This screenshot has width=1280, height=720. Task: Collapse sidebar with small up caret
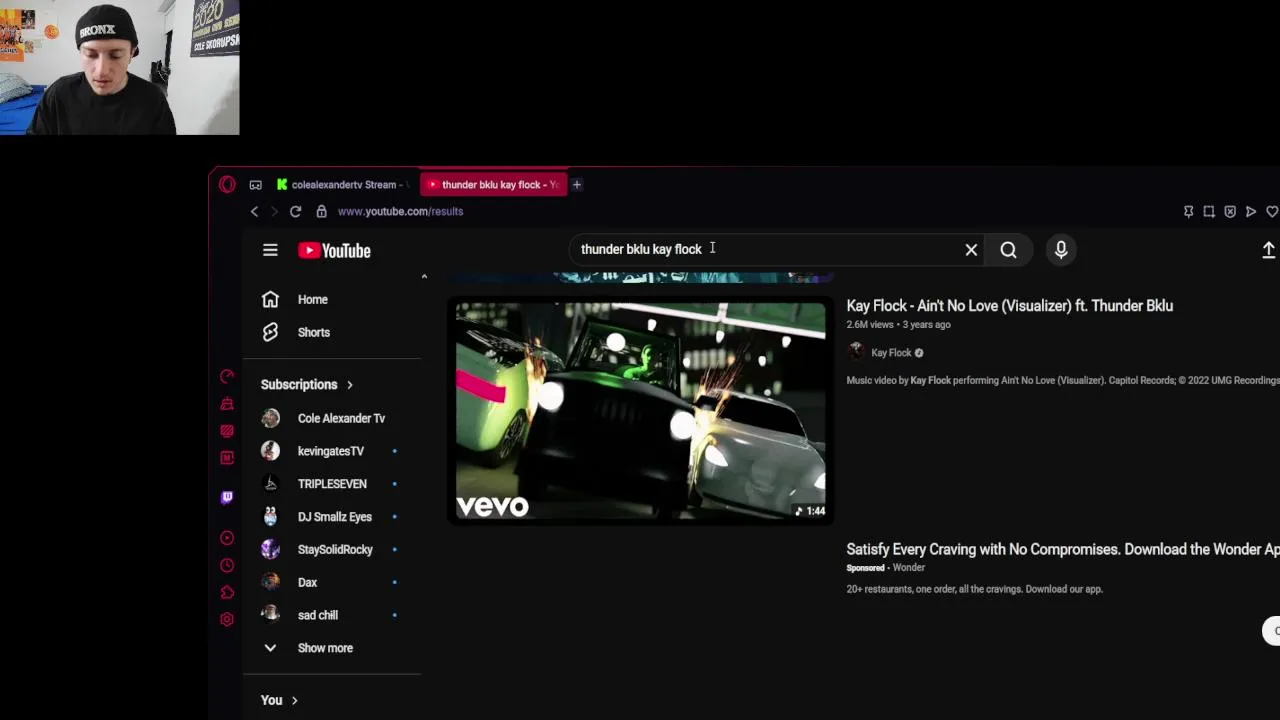coord(424,276)
